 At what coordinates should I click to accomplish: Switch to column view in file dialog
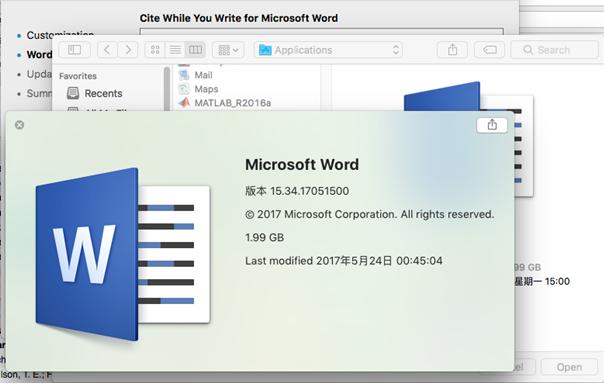(x=195, y=50)
